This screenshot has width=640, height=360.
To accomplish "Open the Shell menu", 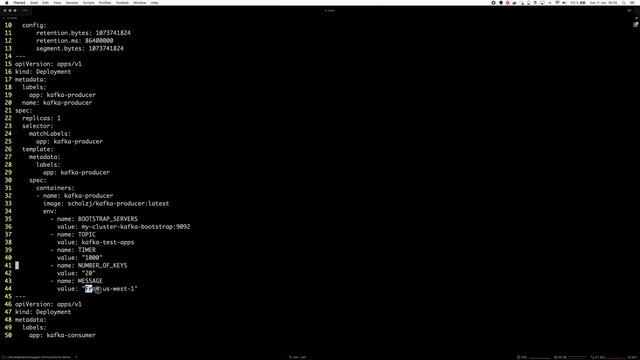I will (x=34, y=2).
